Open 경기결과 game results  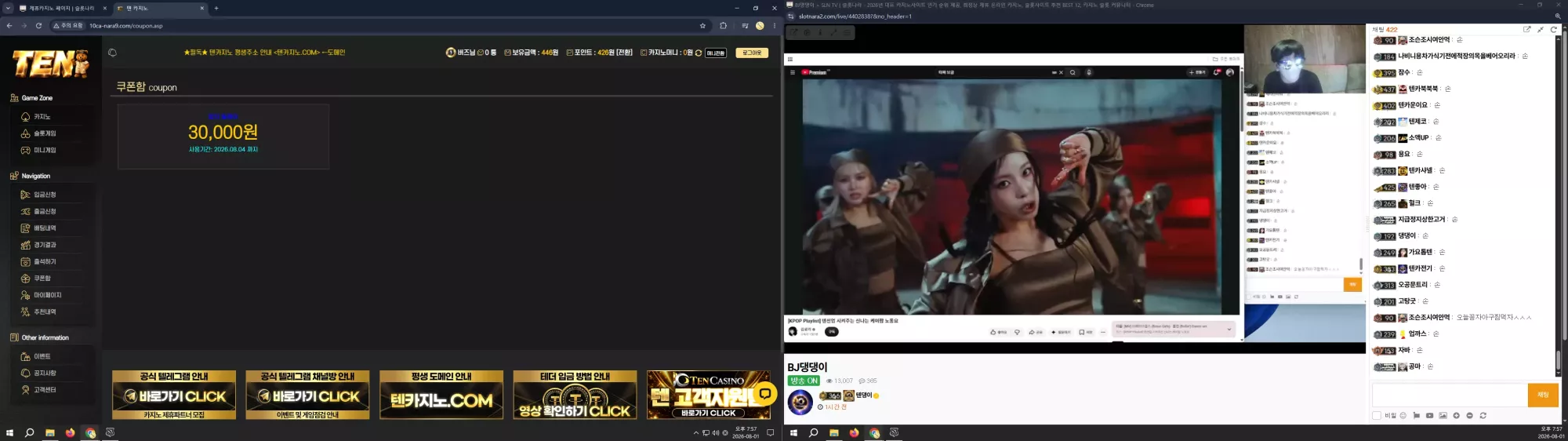tap(45, 245)
